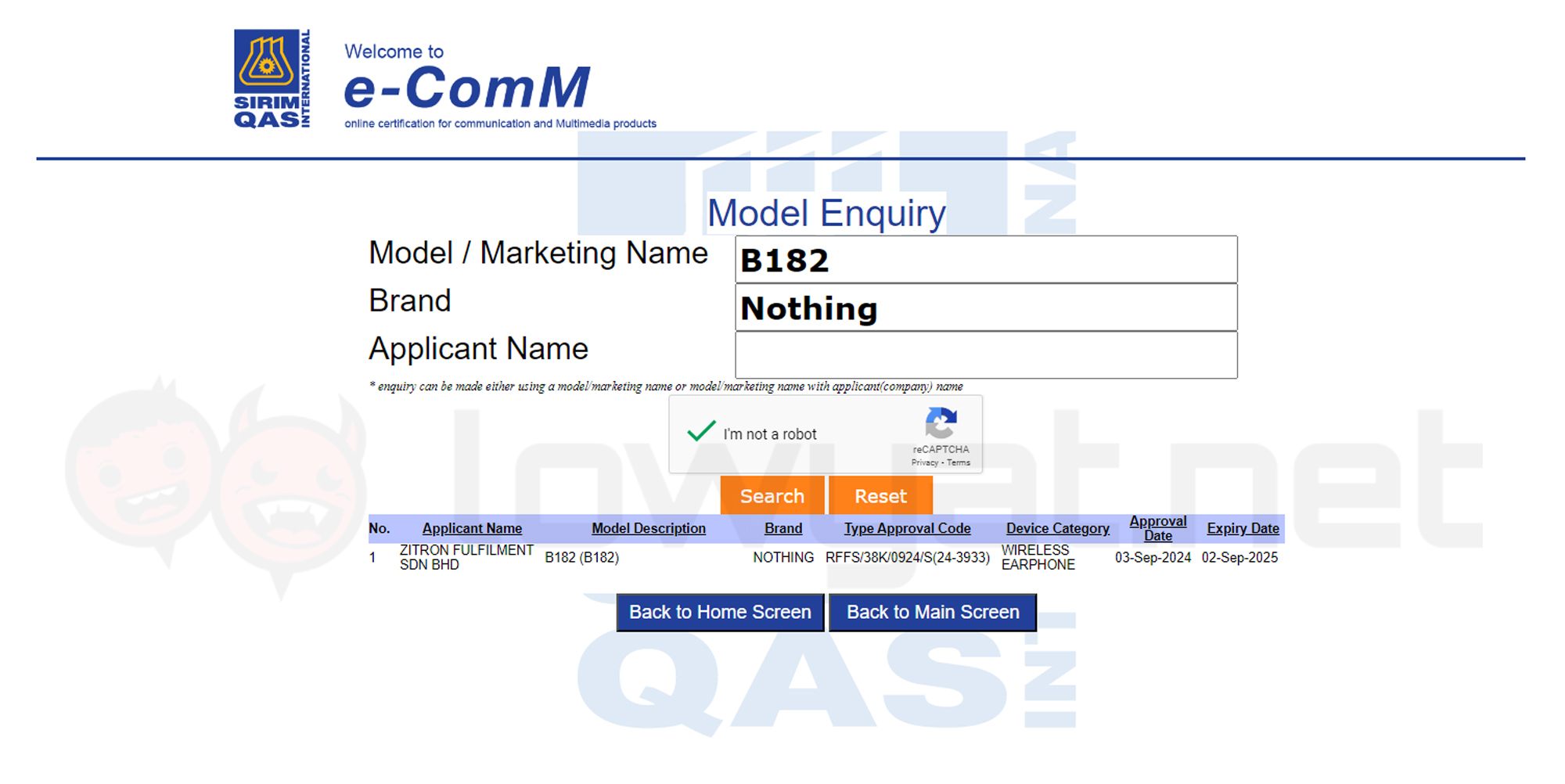This screenshot has height=784, width=1565.
Task: Sort by Applicant Name column header
Action: coord(472,528)
